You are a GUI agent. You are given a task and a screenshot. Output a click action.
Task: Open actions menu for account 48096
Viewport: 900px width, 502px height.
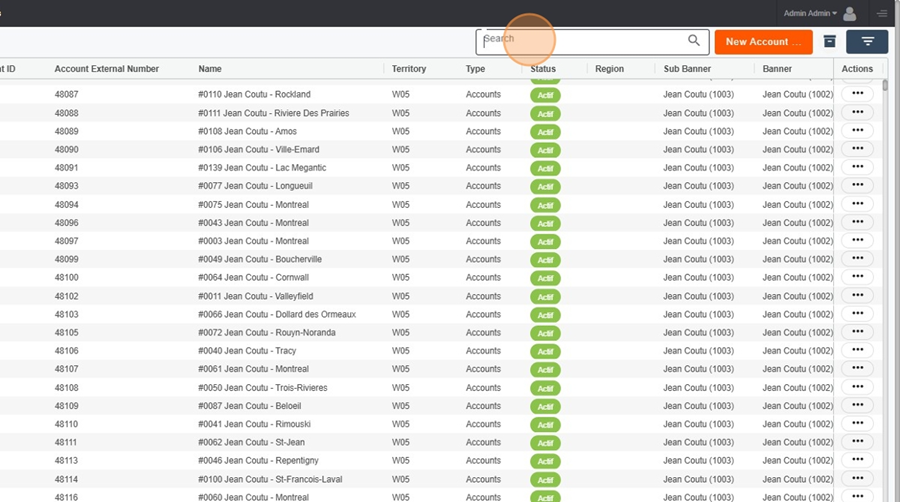pos(858,222)
